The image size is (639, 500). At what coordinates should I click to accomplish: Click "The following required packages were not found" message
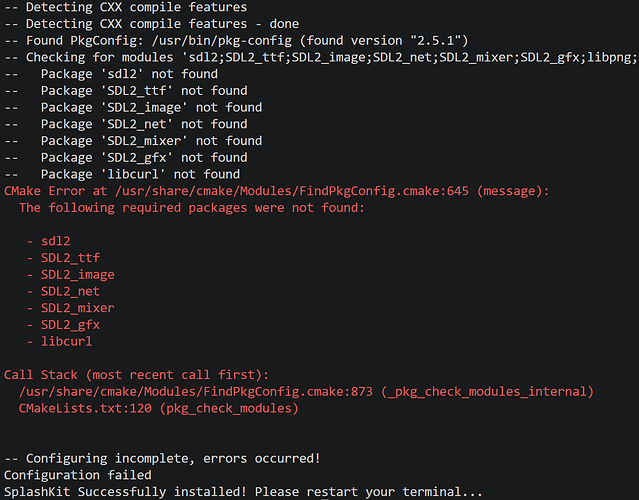click(192, 208)
